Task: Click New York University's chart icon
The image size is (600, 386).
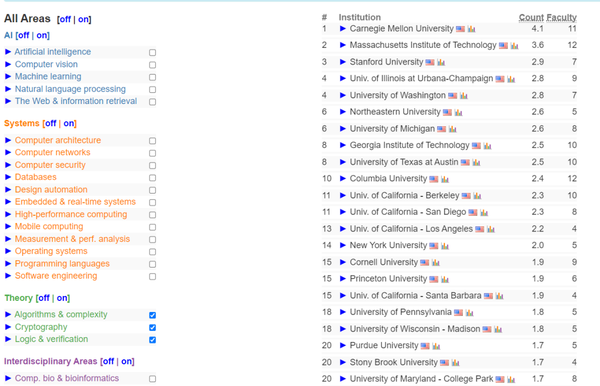Action: [x=445, y=246]
